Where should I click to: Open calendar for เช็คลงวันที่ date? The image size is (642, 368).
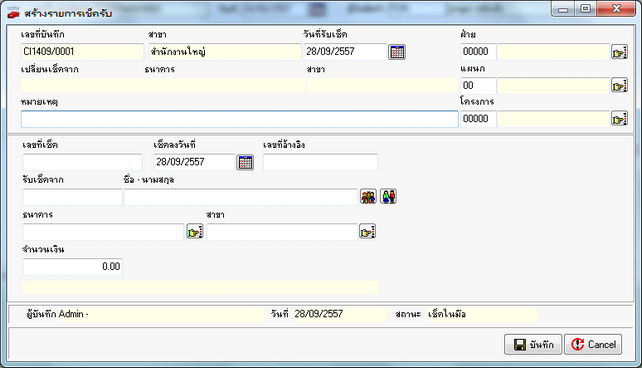point(245,162)
